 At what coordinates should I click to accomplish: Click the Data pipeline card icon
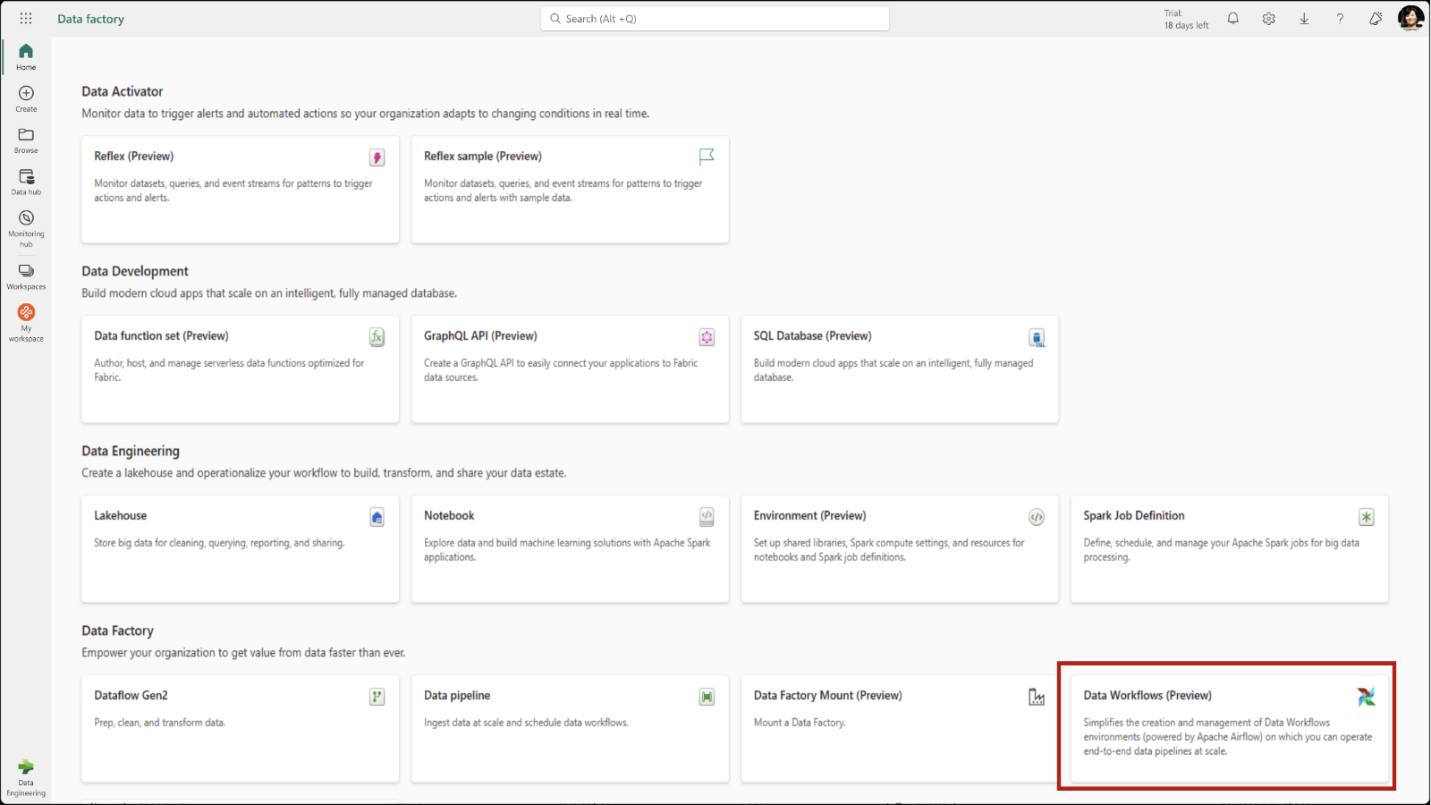pos(707,697)
